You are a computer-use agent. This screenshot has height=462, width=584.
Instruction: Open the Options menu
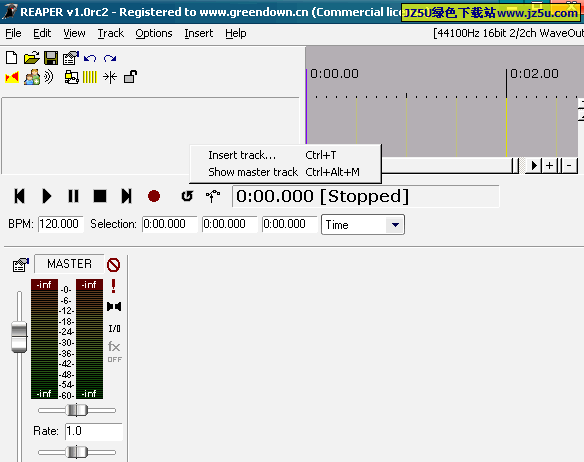click(x=154, y=34)
